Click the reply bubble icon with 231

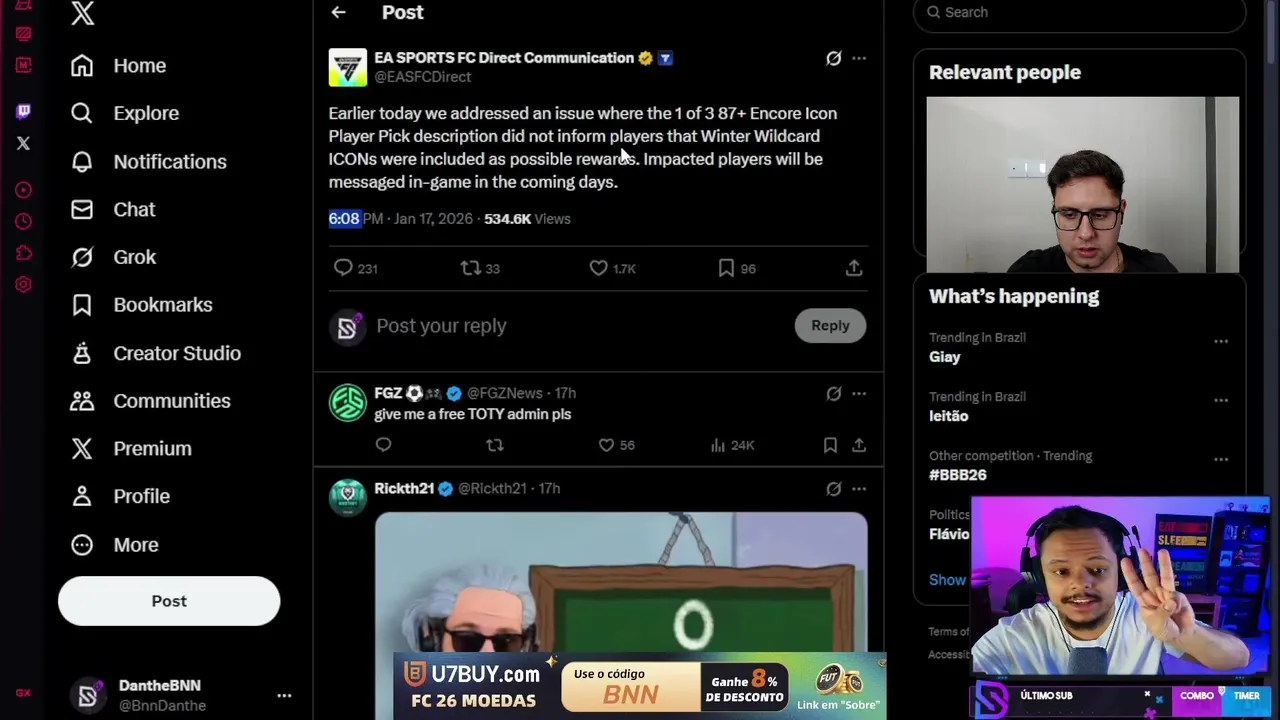pos(343,268)
